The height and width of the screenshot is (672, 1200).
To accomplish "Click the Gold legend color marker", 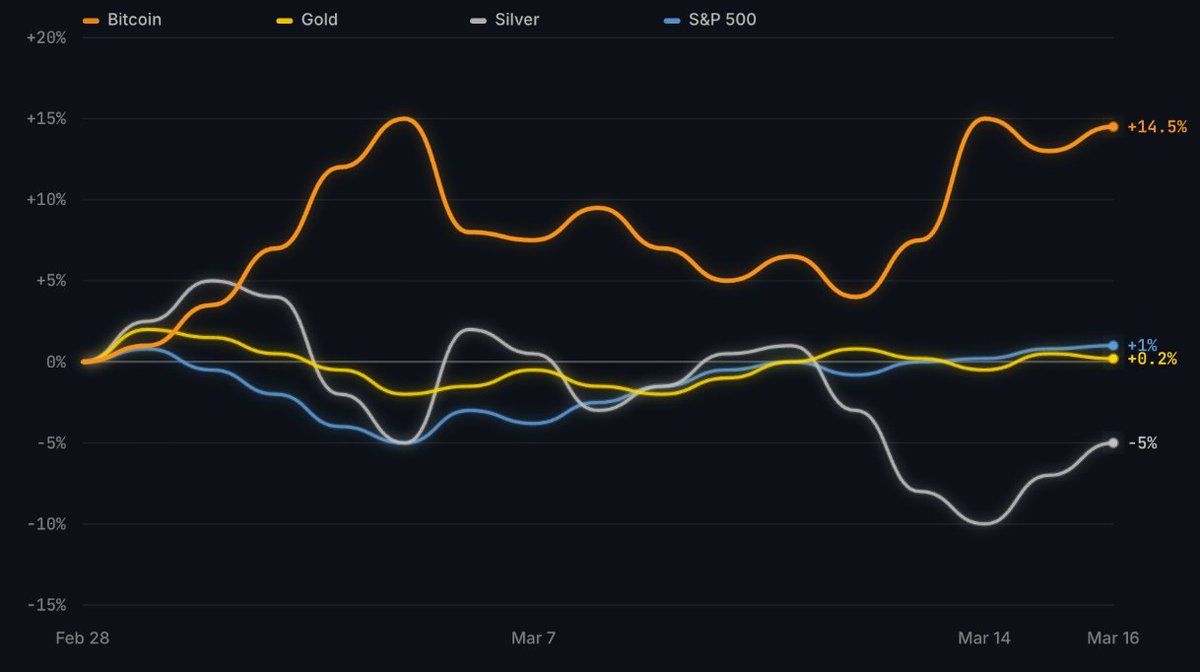I will point(283,19).
